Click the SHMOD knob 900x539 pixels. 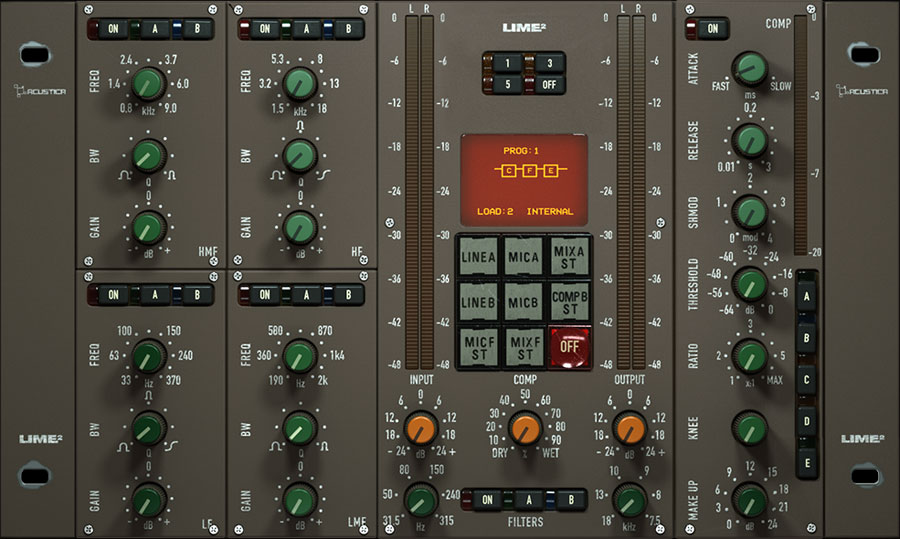750,212
